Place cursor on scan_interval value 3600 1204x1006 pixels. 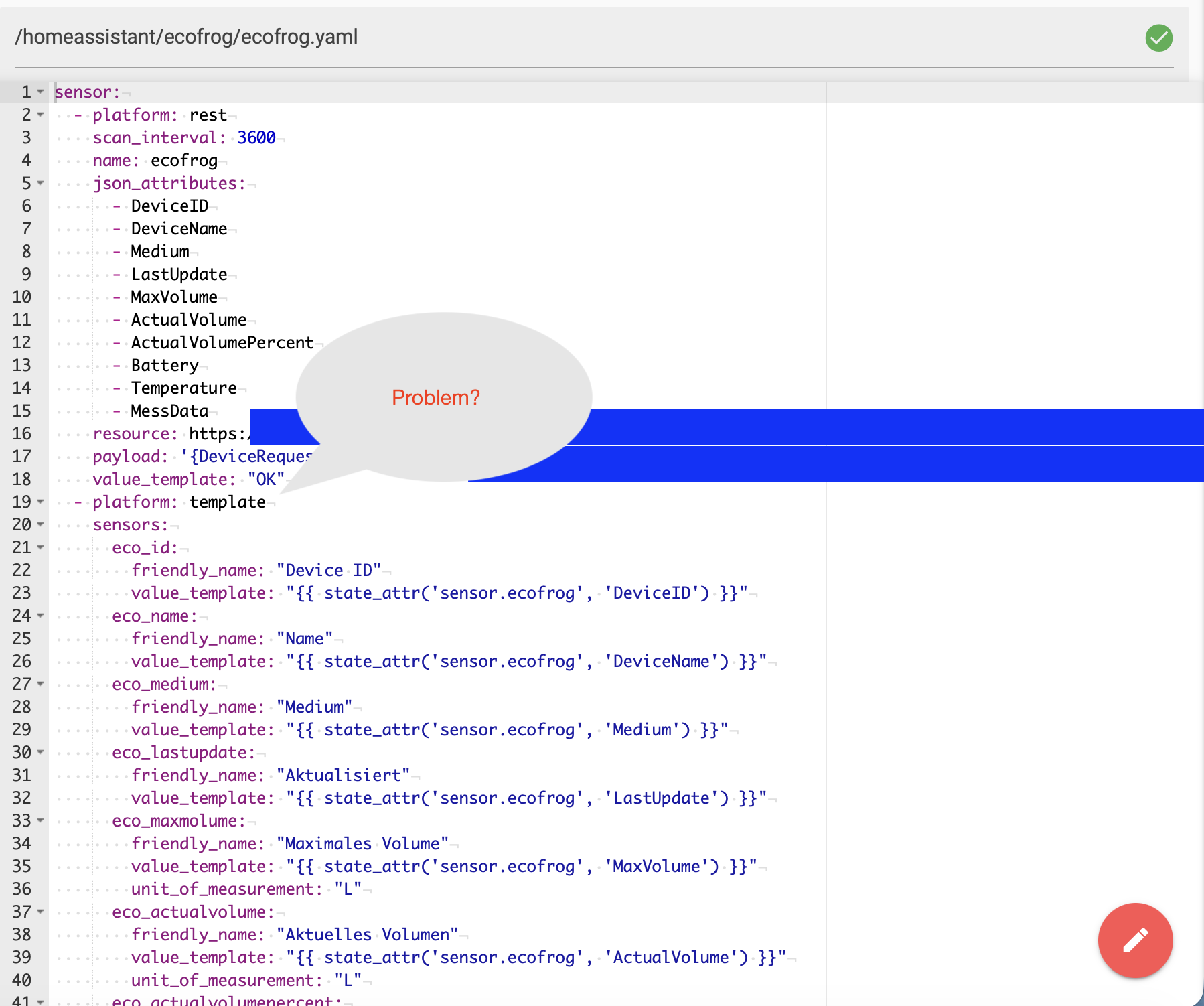point(256,137)
